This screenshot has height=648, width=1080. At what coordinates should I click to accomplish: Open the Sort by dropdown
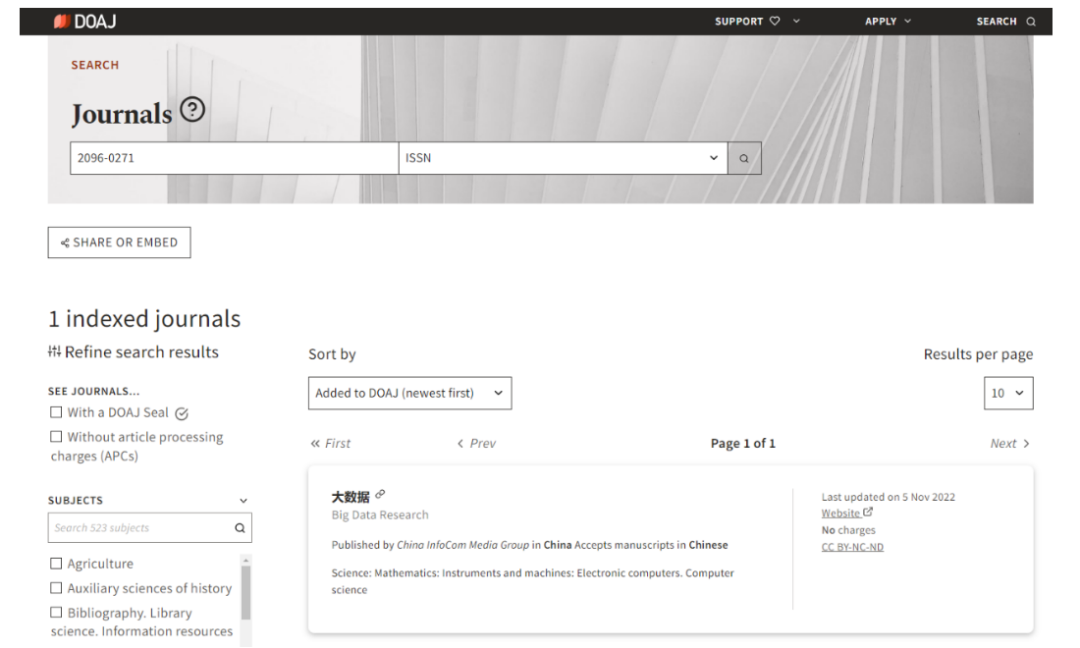[410, 393]
